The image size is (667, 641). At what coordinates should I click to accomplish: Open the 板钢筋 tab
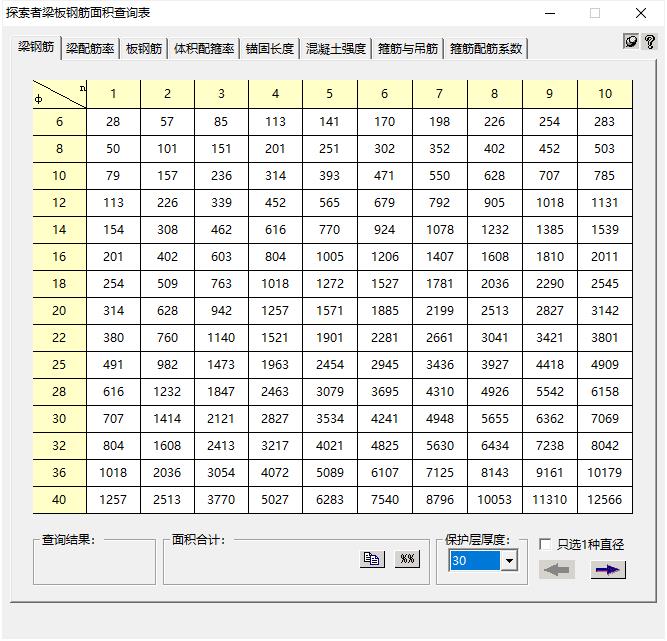[x=144, y=49]
